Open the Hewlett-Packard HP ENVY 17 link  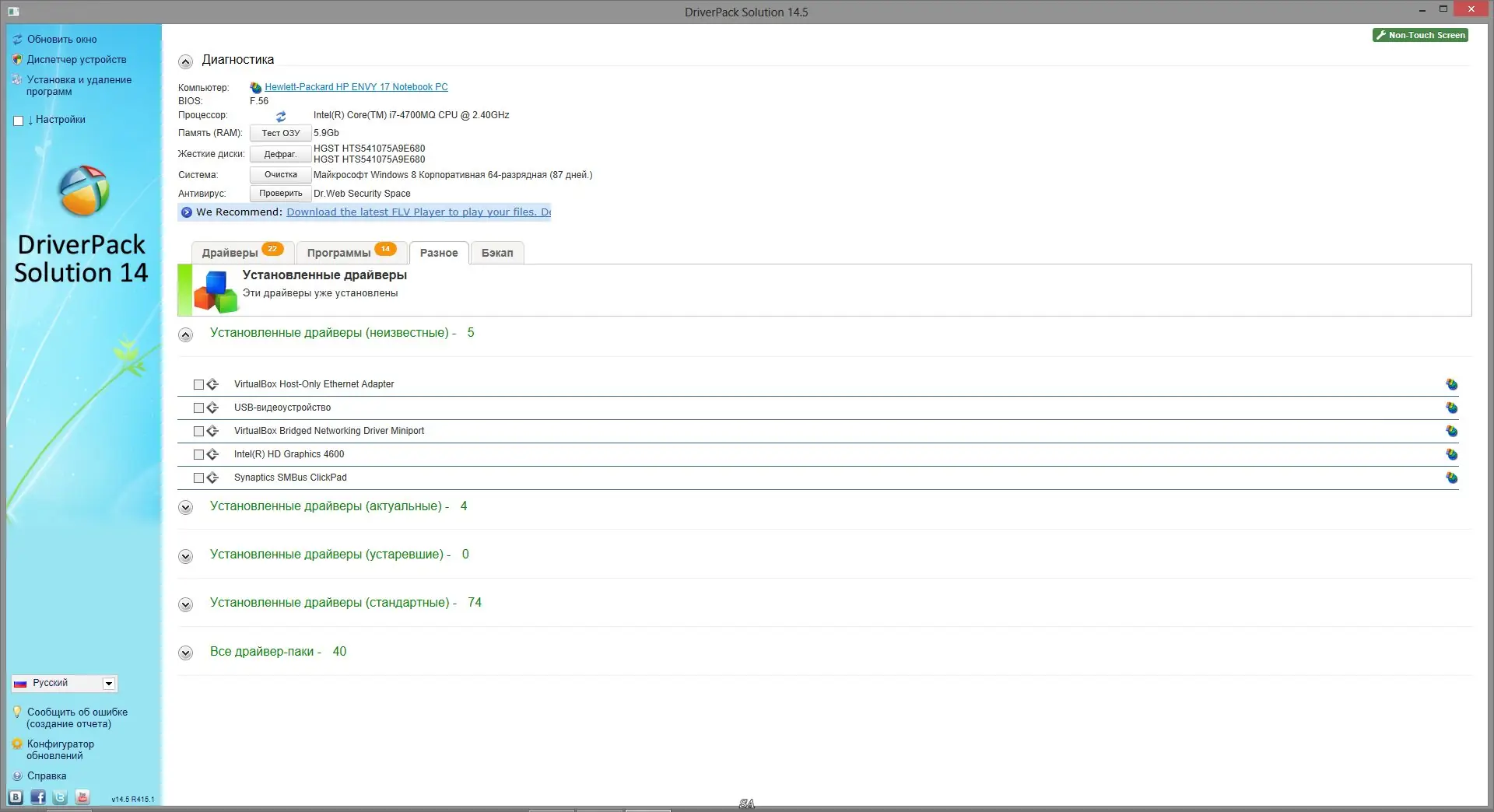356,87
